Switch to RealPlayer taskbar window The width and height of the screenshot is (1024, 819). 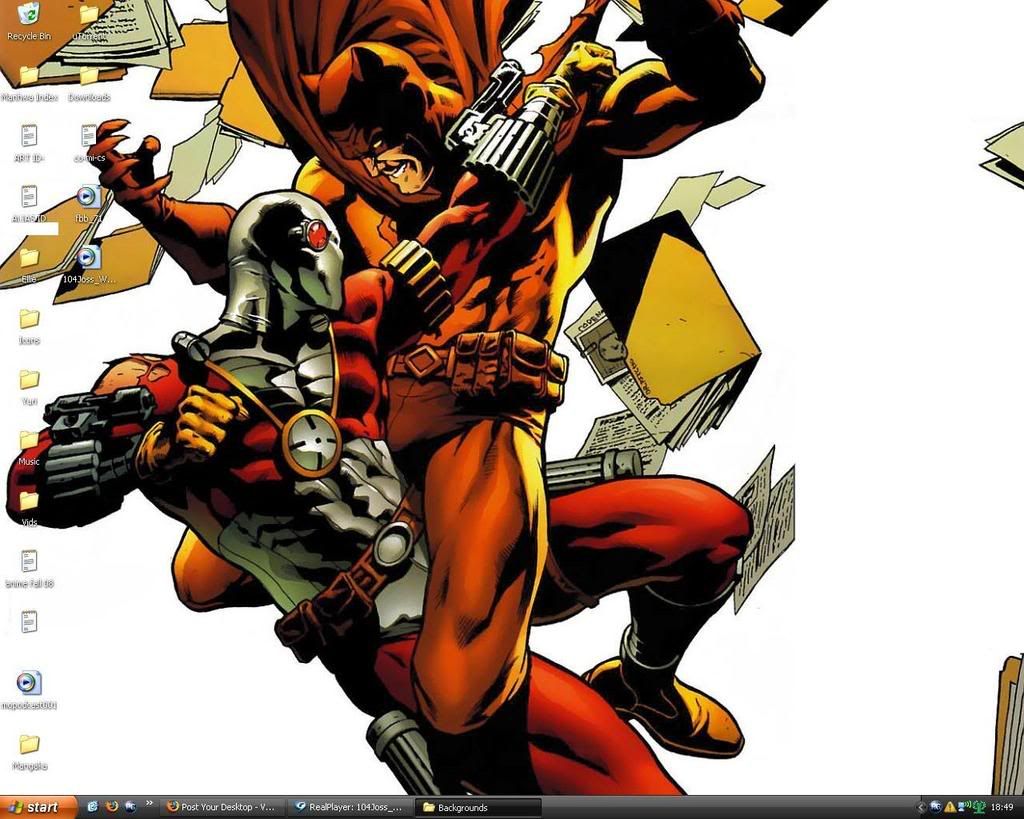348,807
